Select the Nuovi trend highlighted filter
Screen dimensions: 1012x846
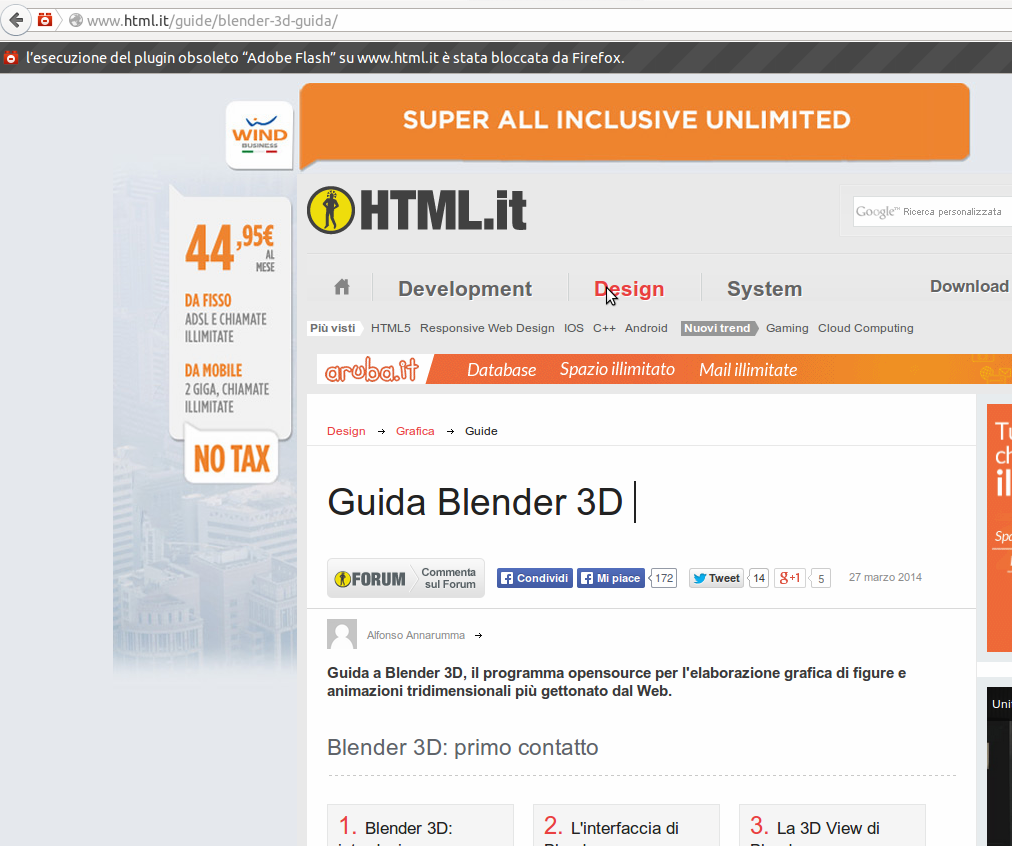[719, 328]
